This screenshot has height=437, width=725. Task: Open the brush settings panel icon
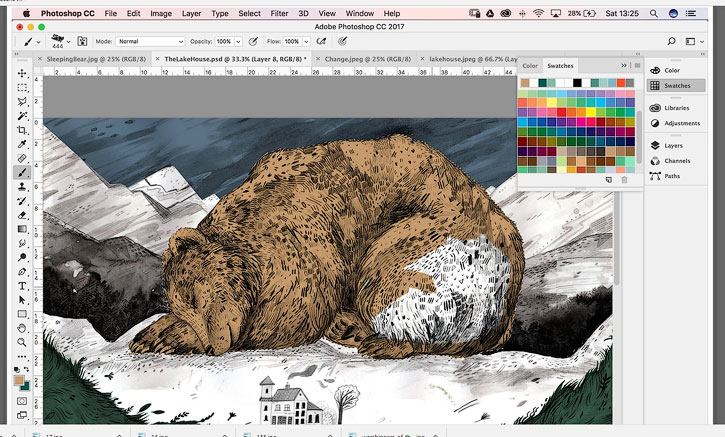(x=82, y=42)
